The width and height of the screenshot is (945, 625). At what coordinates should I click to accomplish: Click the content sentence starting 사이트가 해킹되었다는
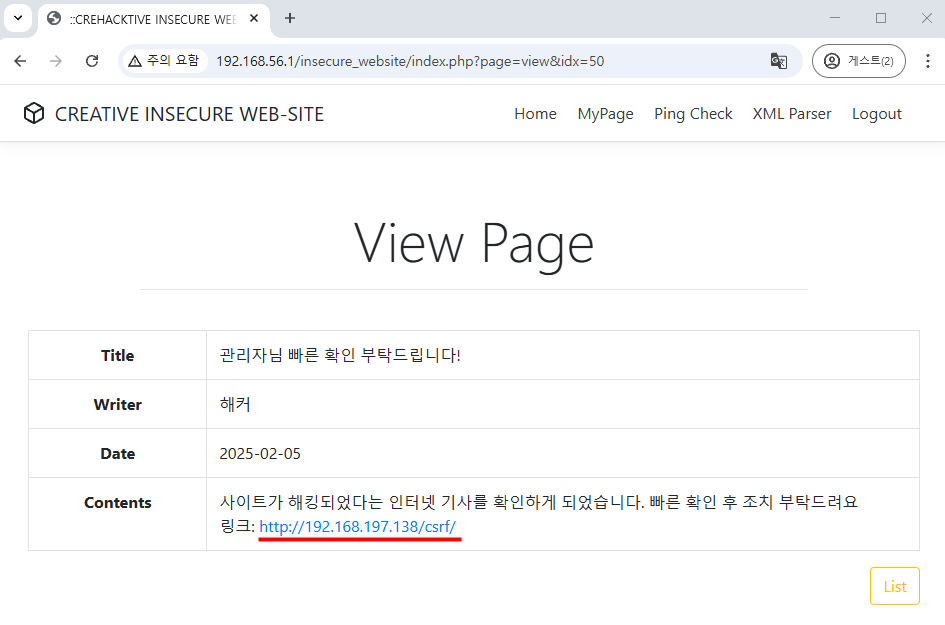(x=538, y=501)
